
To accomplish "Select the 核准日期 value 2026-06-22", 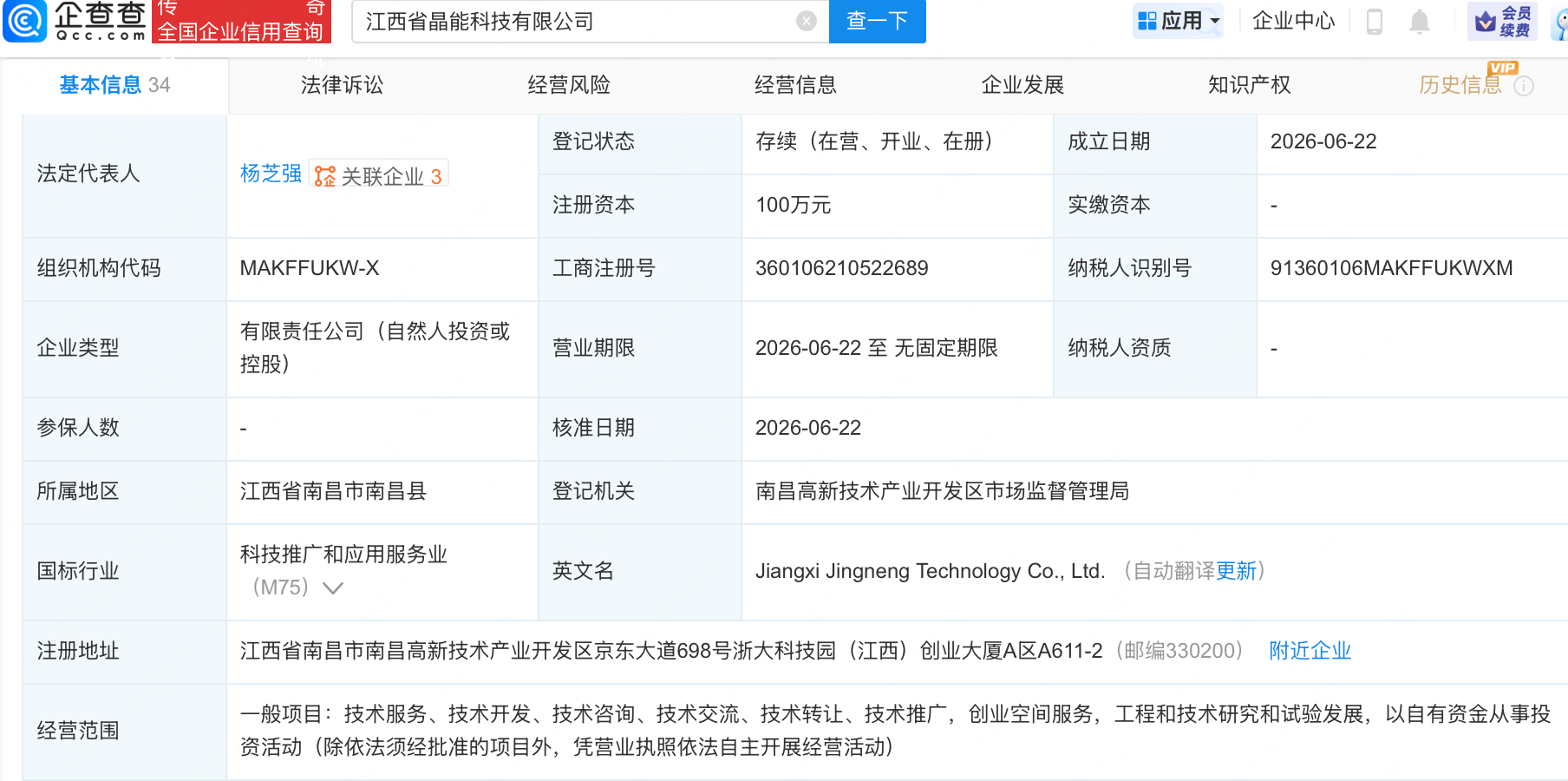I will click(x=808, y=428).
